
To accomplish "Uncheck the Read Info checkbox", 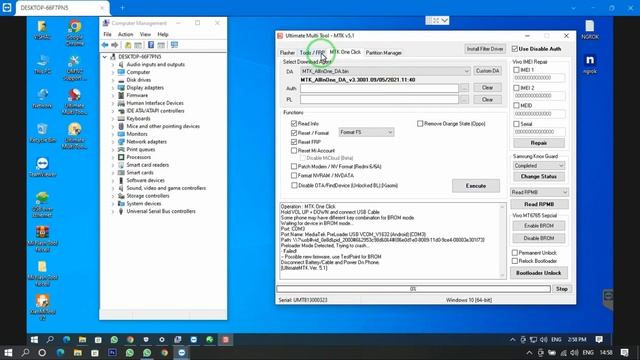I will point(294,123).
